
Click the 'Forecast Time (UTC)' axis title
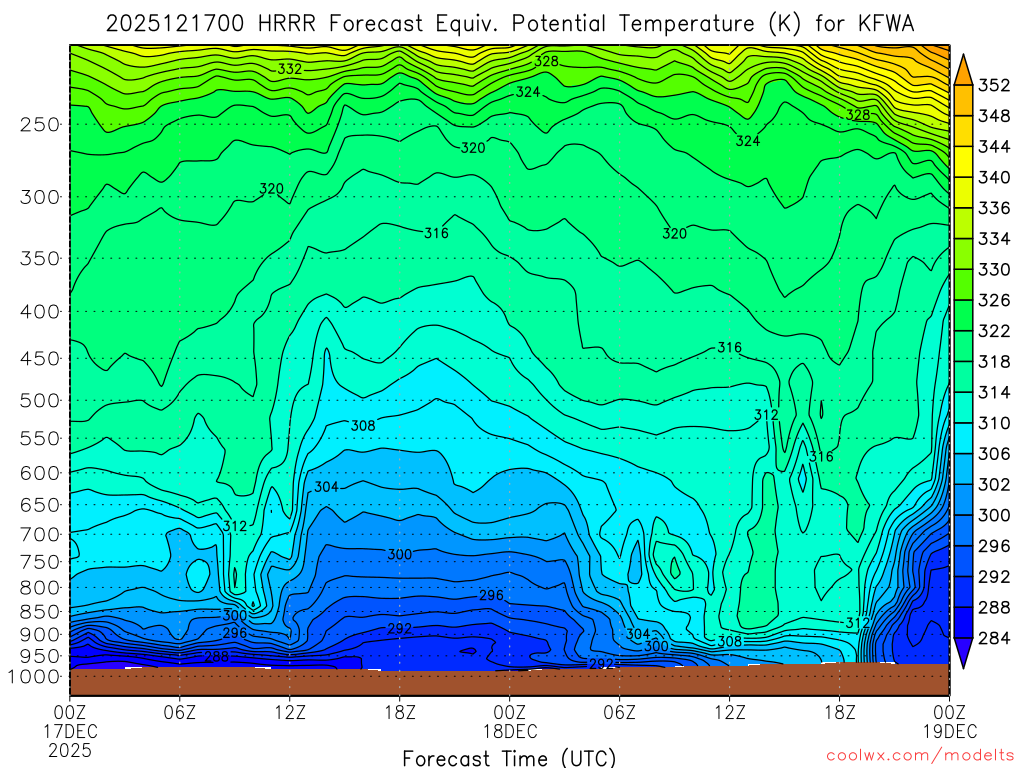[x=509, y=758]
